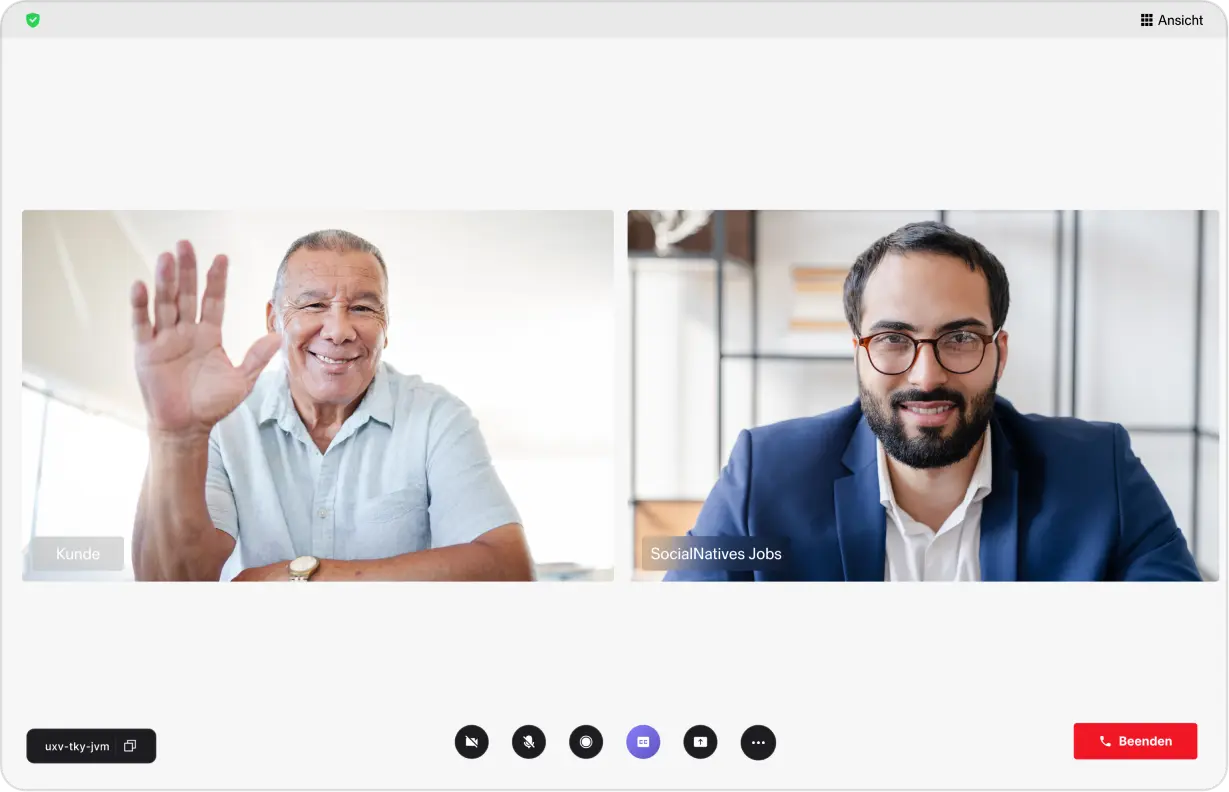Turn the camera back on

472,742
